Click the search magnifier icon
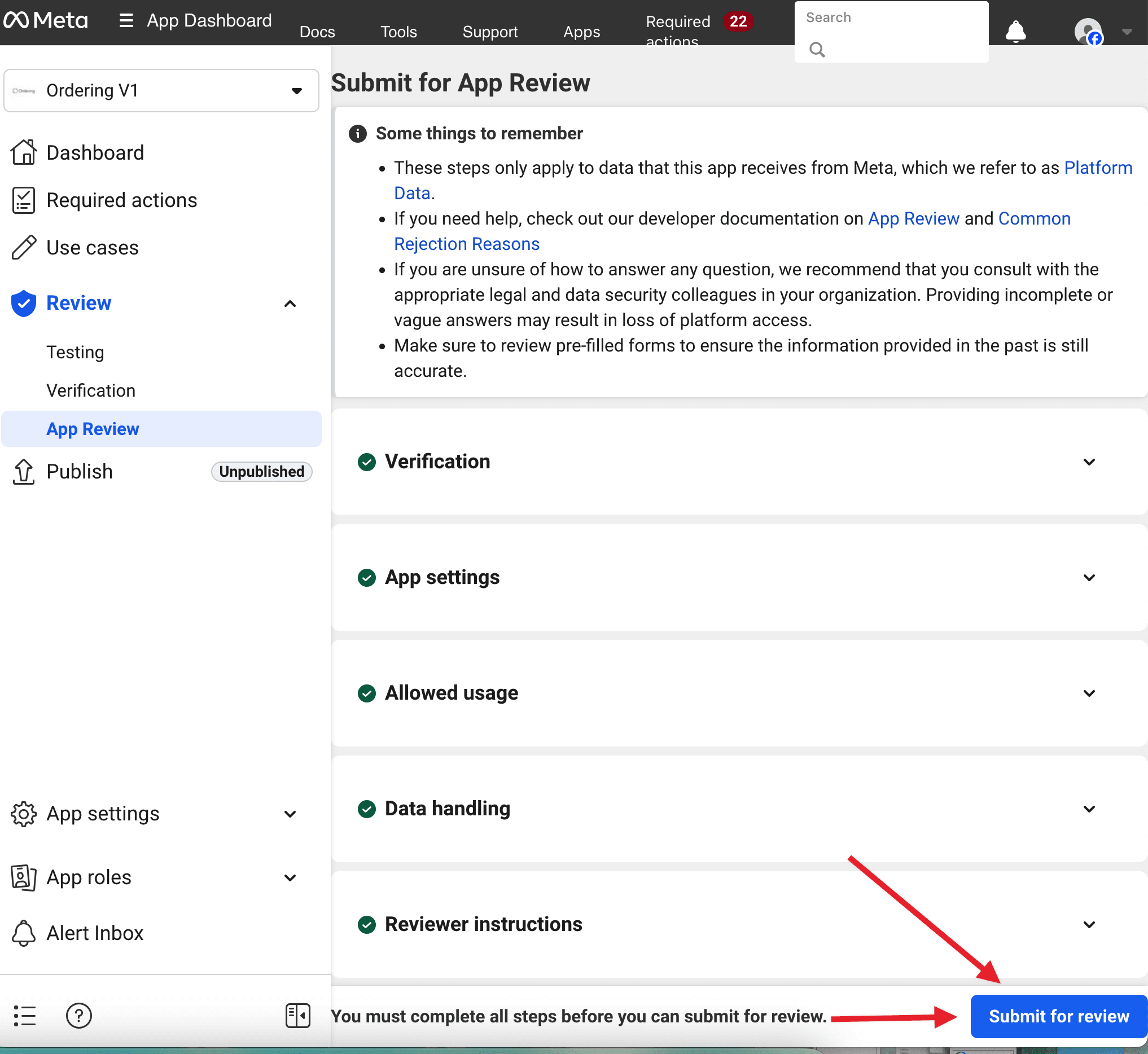Image resolution: width=1148 pixels, height=1054 pixels. (x=817, y=50)
